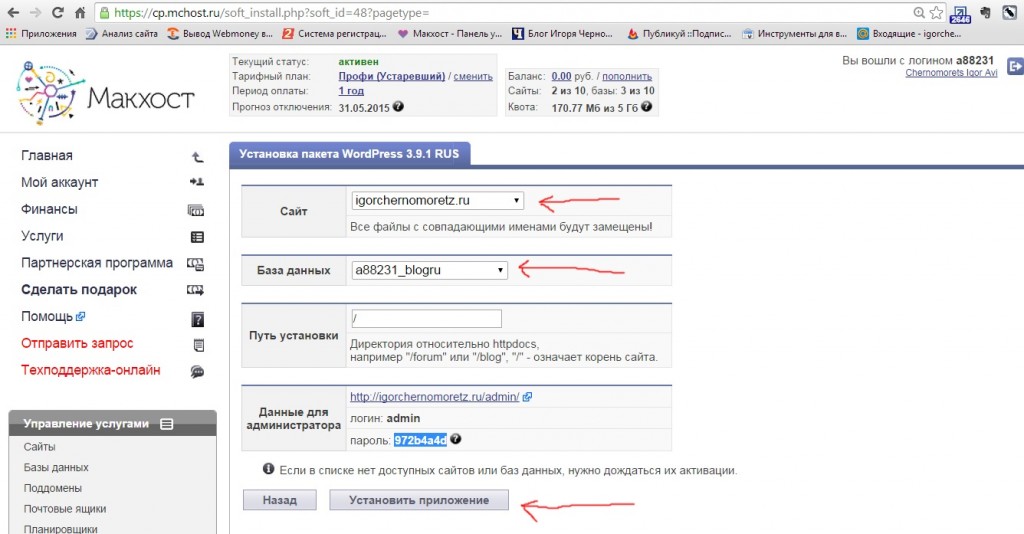1024x534 pixels.
Task: Click the Партнерская программа icon
Action: tap(196, 264)
